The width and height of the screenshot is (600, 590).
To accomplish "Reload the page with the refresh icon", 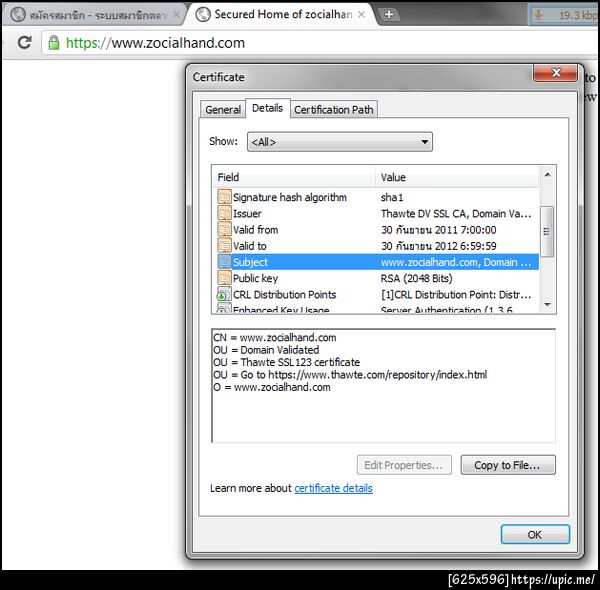I will (x=25, y=42).
